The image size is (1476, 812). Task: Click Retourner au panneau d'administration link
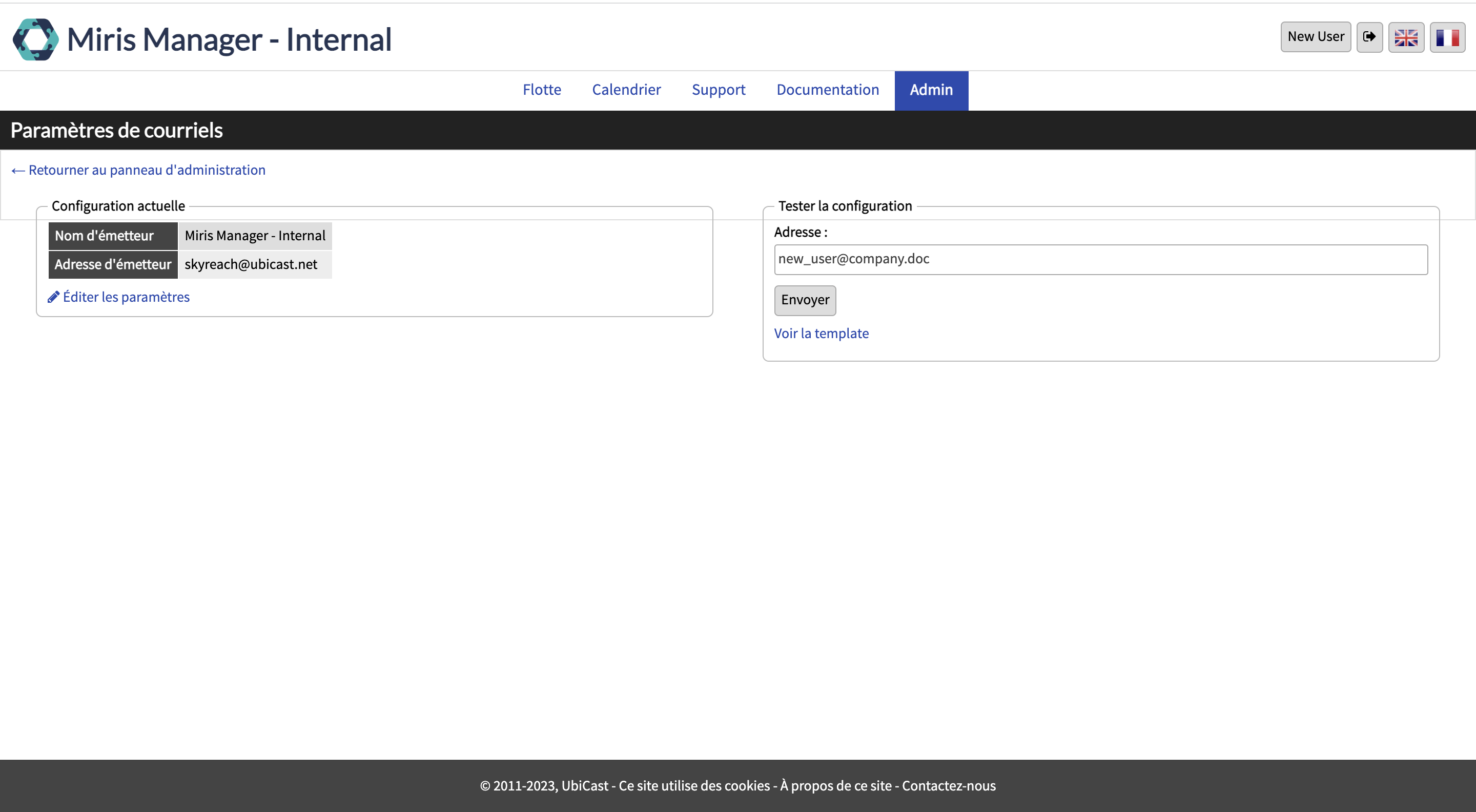click(x=138, y=170)
